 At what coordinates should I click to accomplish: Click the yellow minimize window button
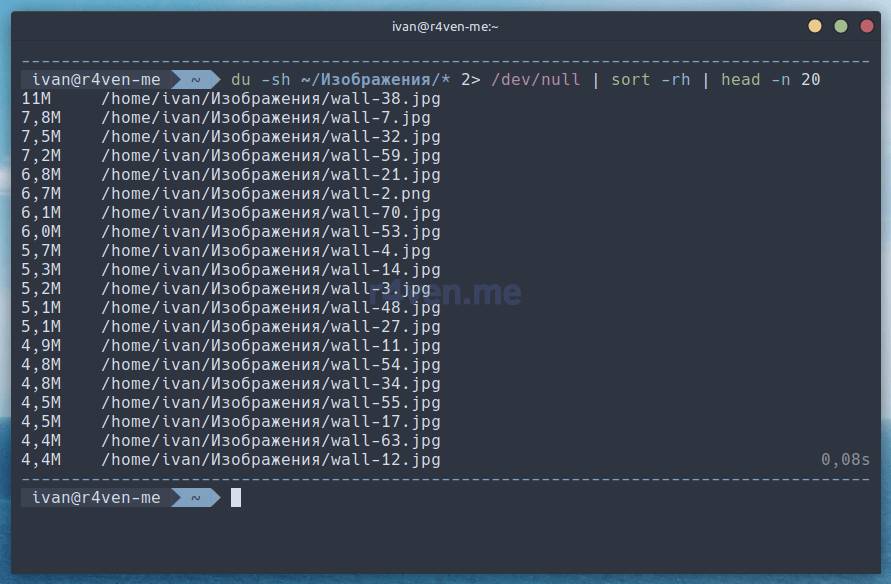click(x=815, y=26)
